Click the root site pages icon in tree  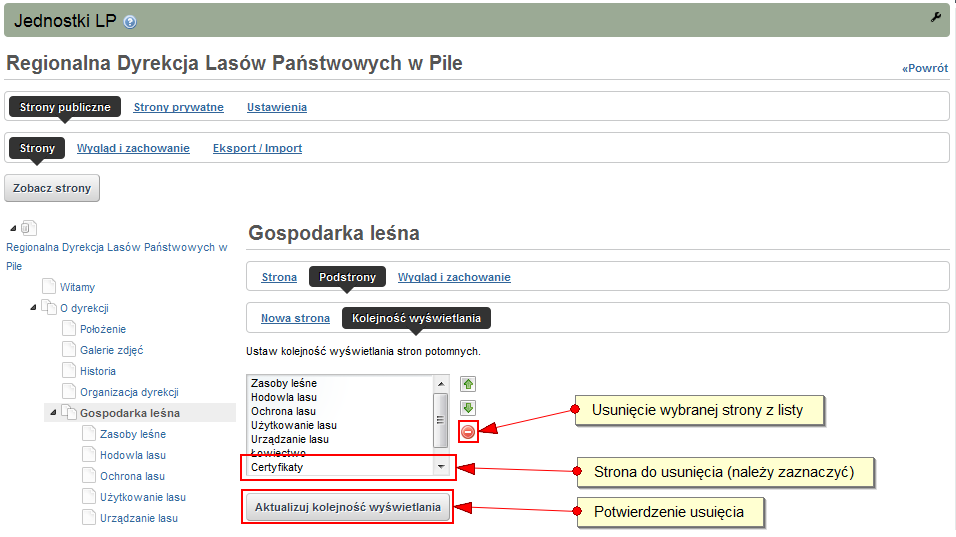tap(29, 228)
